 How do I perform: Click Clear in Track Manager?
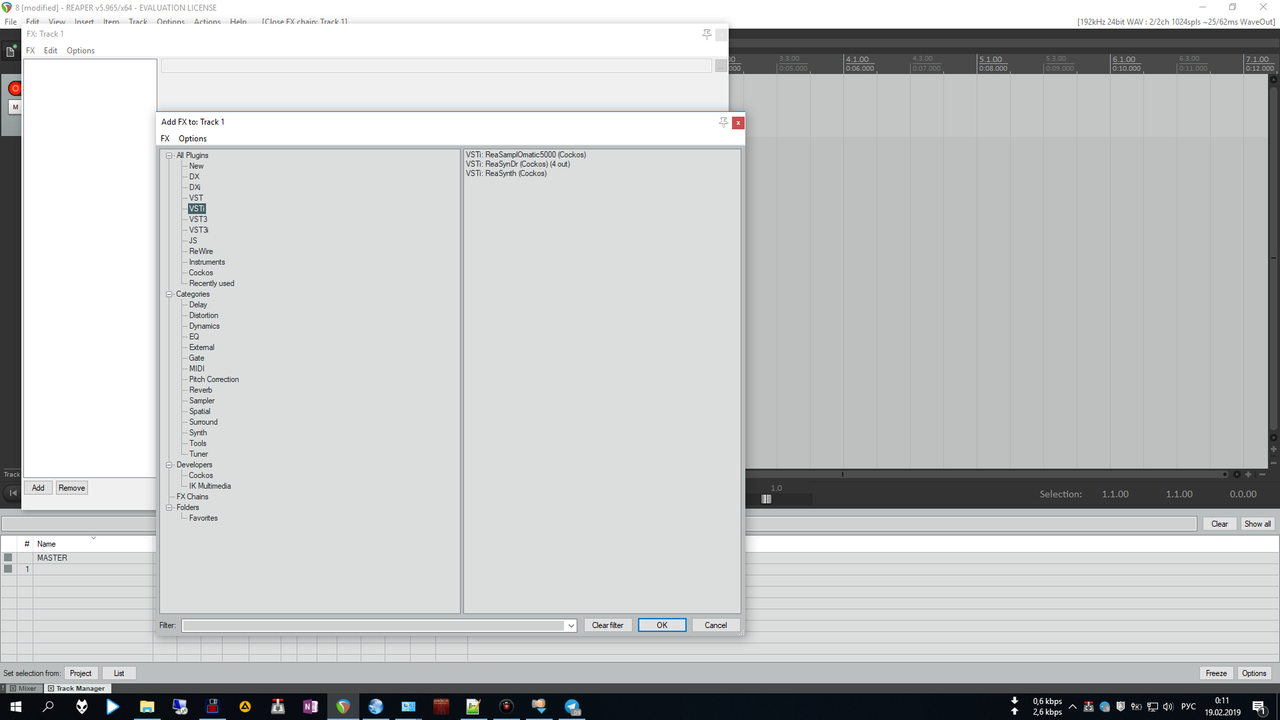pos(1220,524)
